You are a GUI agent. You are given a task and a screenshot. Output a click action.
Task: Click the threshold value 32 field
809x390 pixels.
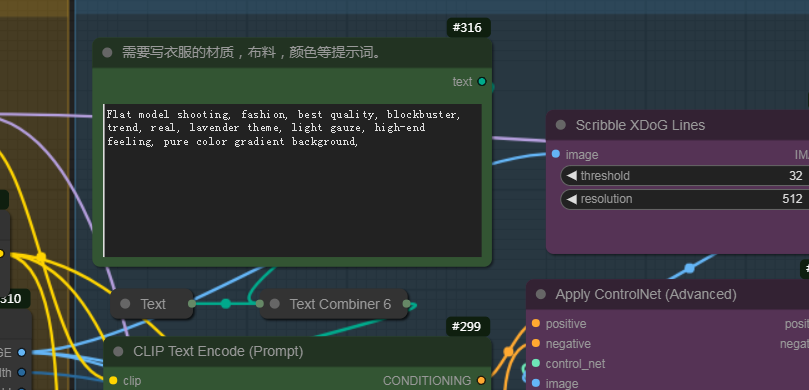click(x=795, y=176)
